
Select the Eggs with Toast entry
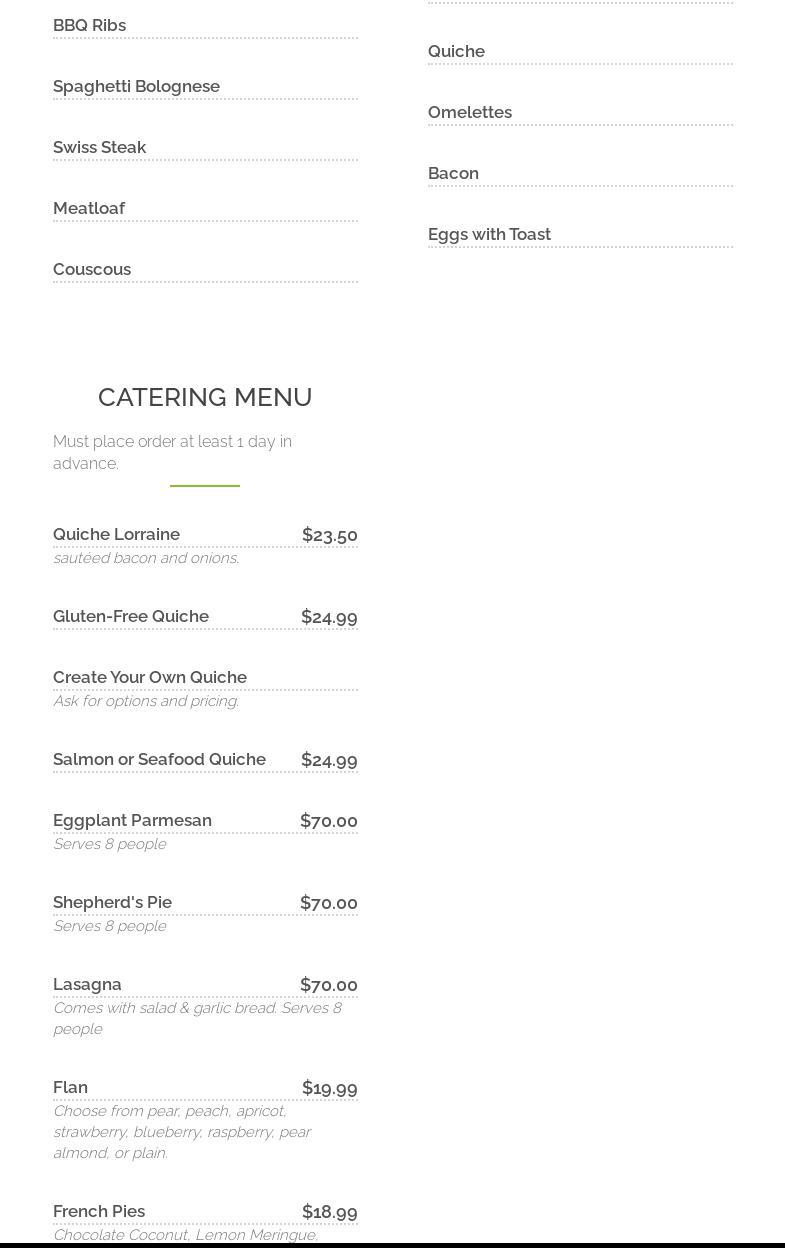point(489,234)
